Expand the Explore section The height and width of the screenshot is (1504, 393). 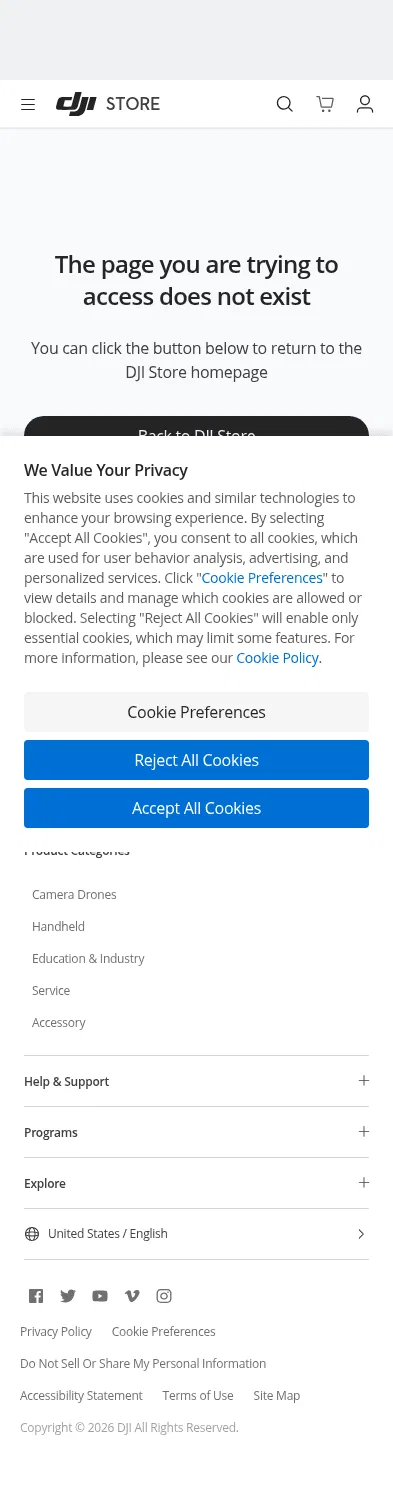[x=196, y=1183]
